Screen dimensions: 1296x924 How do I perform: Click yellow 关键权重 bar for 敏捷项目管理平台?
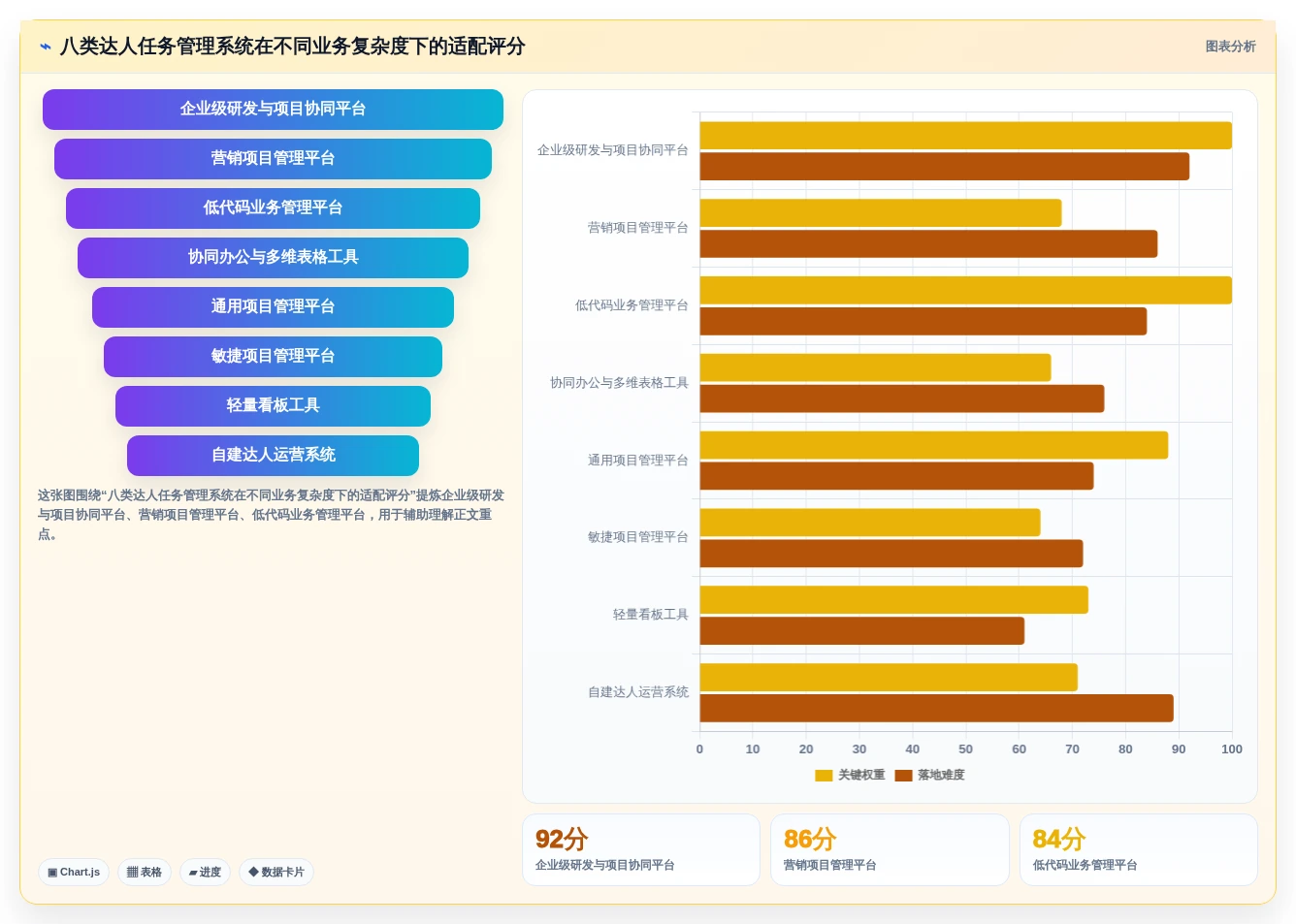pyautogui.click(x=869, y=523)
